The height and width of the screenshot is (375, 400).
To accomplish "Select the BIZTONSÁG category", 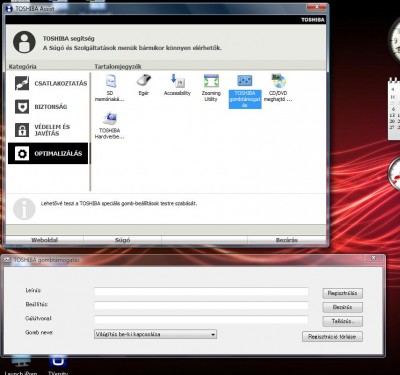I will pos(48,107).
